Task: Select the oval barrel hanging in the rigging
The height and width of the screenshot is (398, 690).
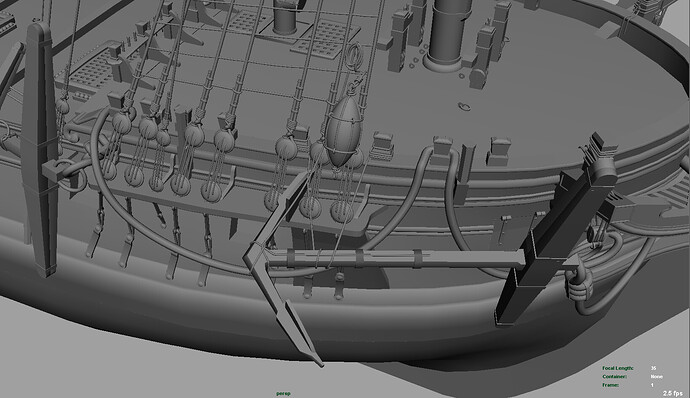Action: click(x=343, y=131)
